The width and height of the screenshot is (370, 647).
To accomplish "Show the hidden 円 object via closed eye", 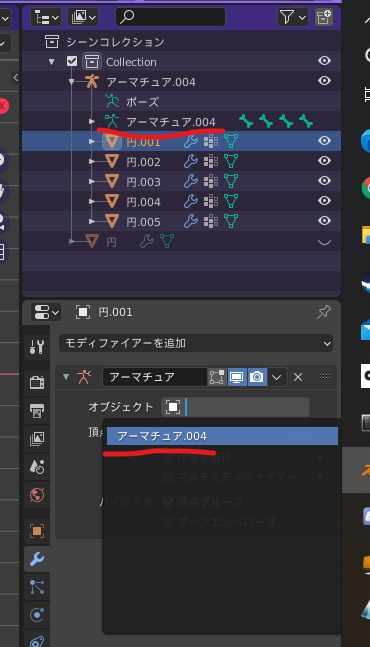I will pos(325,242).
